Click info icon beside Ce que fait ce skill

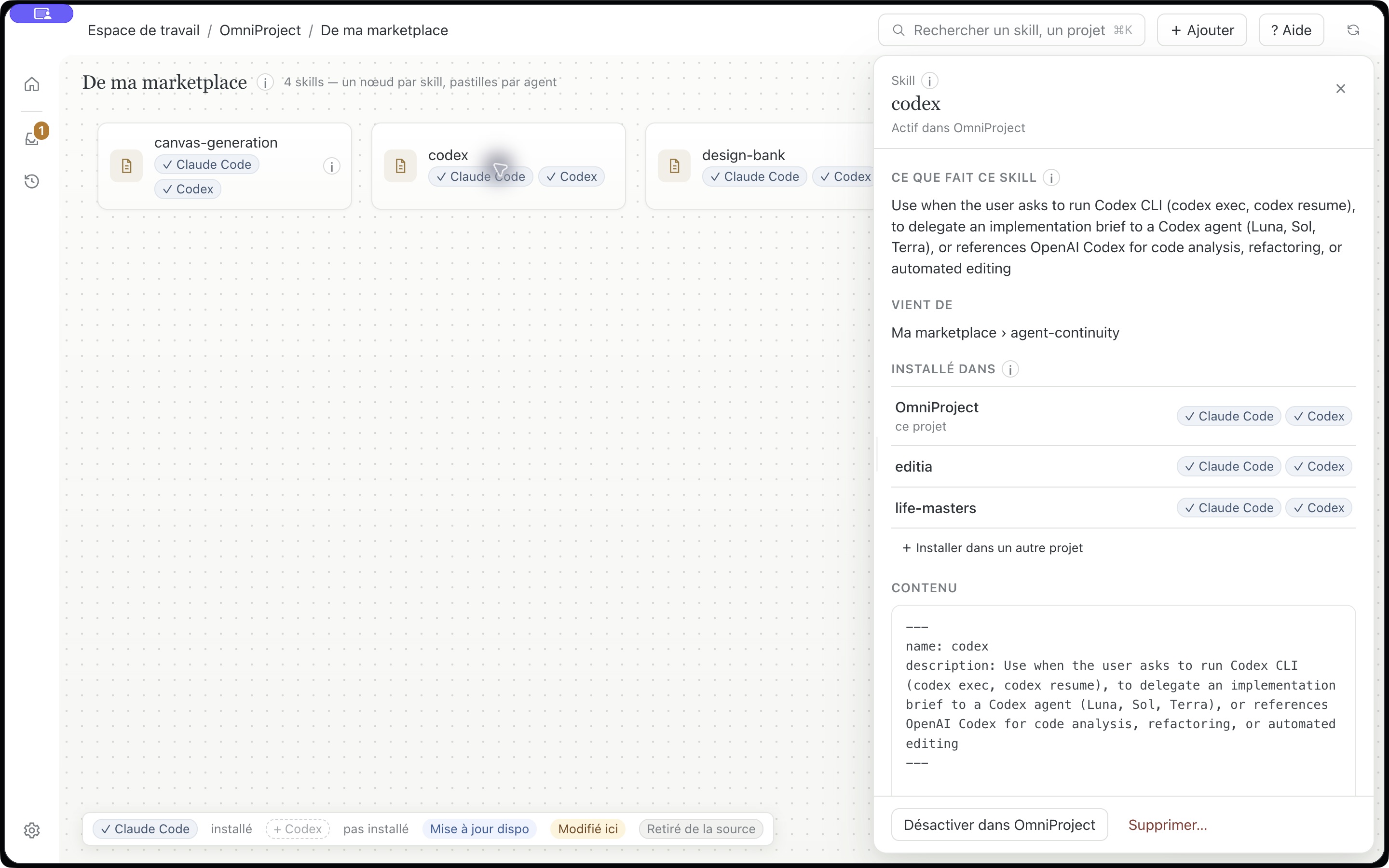[x=1051, y=178]
